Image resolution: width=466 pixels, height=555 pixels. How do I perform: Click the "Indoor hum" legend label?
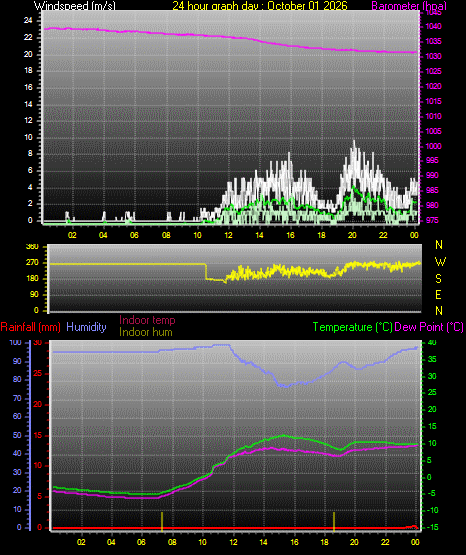coord(146,332)
